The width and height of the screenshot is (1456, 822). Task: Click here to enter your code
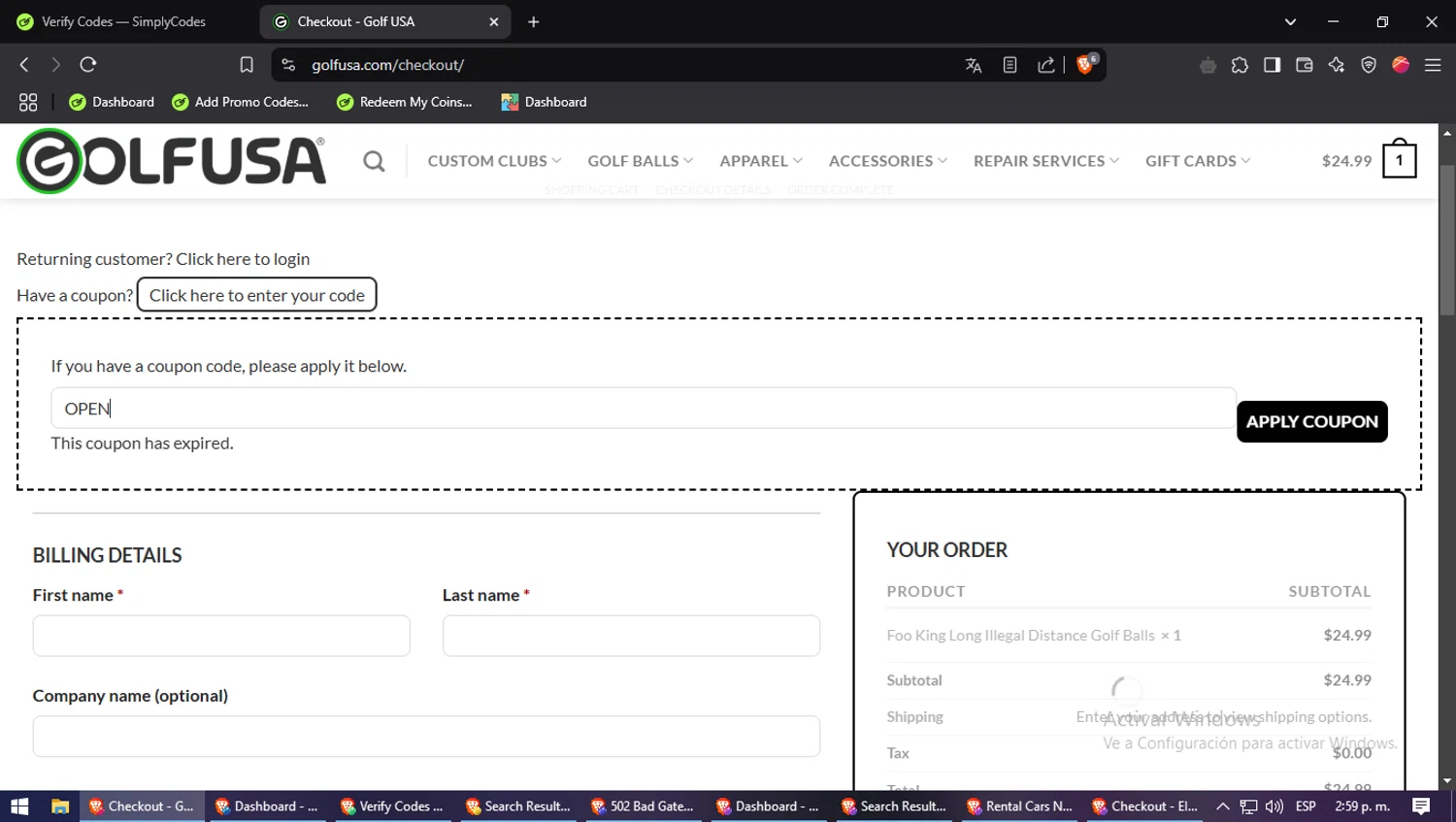[x=257, y=295]
